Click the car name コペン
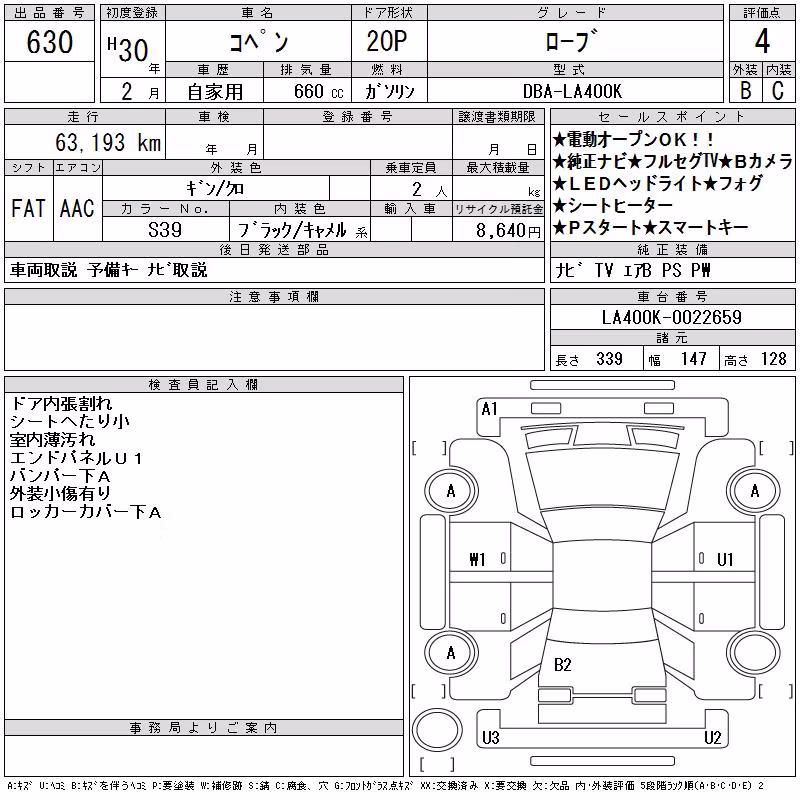The height and width of the screenshot is (800, 800). [259, 41]
